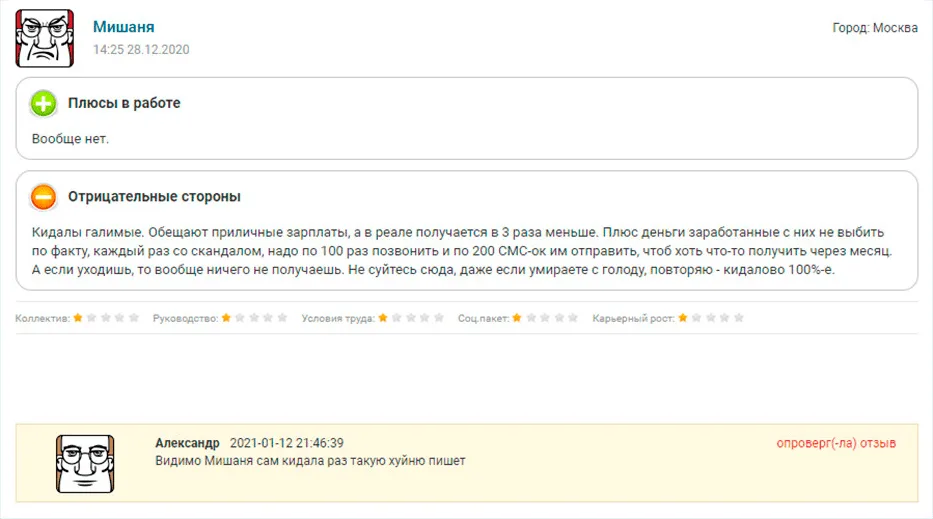Click the red опроверг(-ла) отзыв label
Screen dimensions: 933x519
tap(836, 443)
